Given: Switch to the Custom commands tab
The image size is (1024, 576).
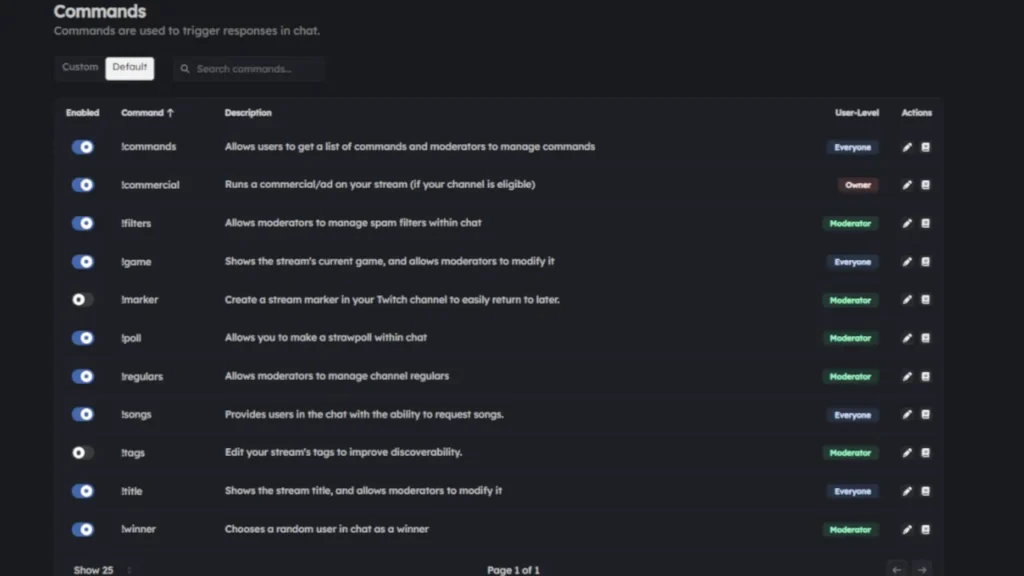Looking at the screenshot, I should coord(79,67).
